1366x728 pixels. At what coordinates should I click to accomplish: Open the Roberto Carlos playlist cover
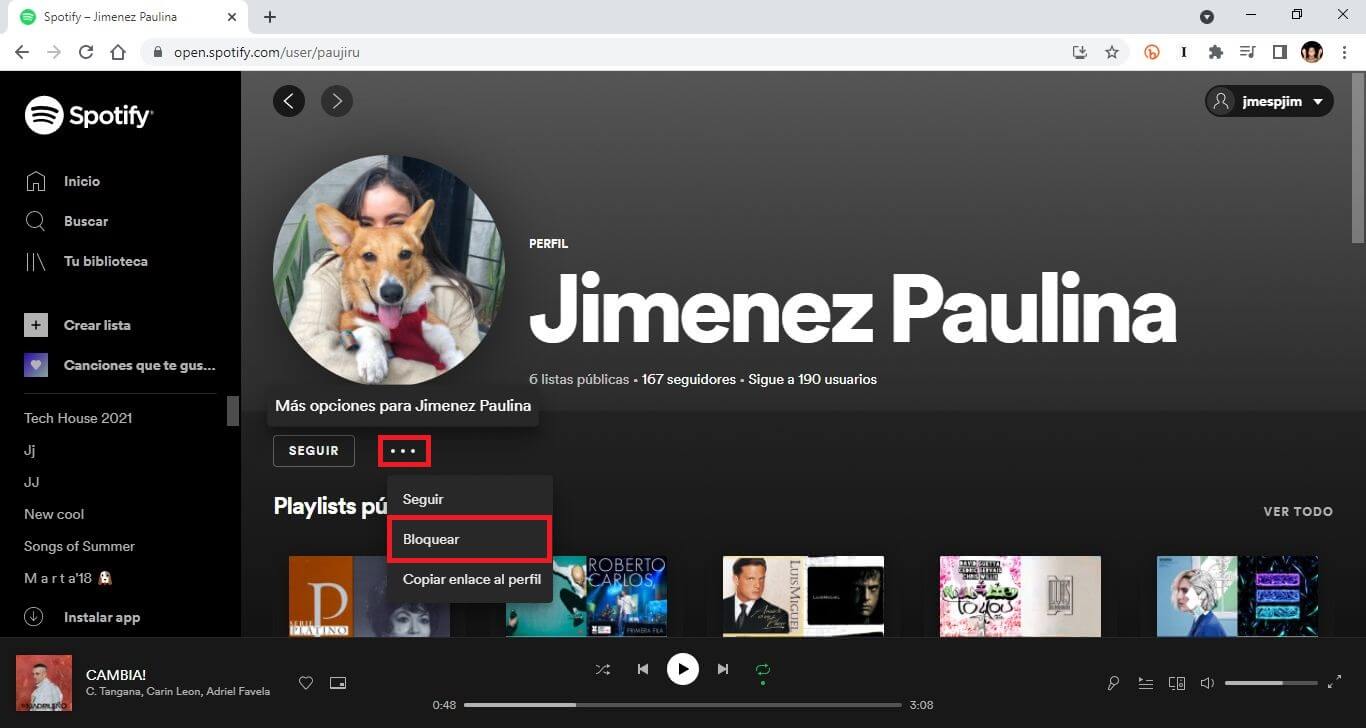[x=586, y=596]
